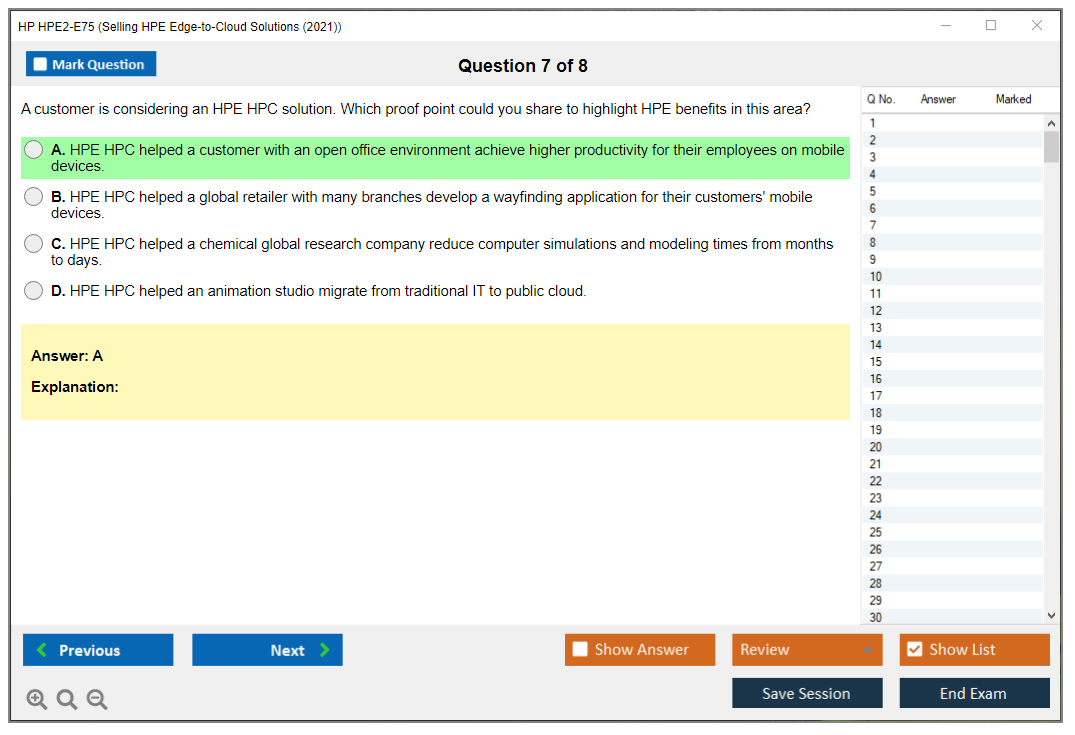Click the Marked column header
The image size is (1075, 735).
coord(1013,99)
